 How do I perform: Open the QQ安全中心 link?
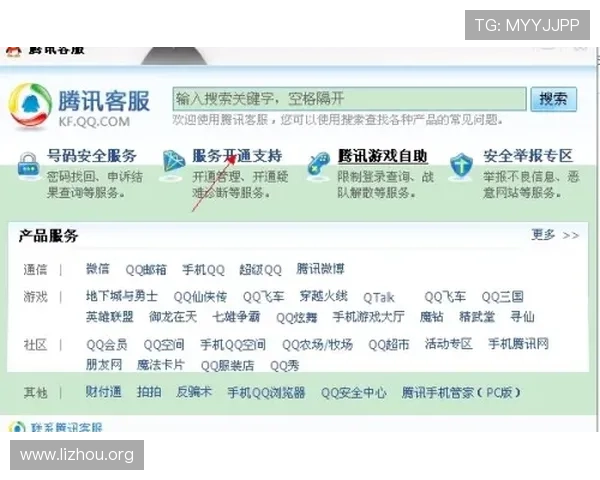point(354,393)
